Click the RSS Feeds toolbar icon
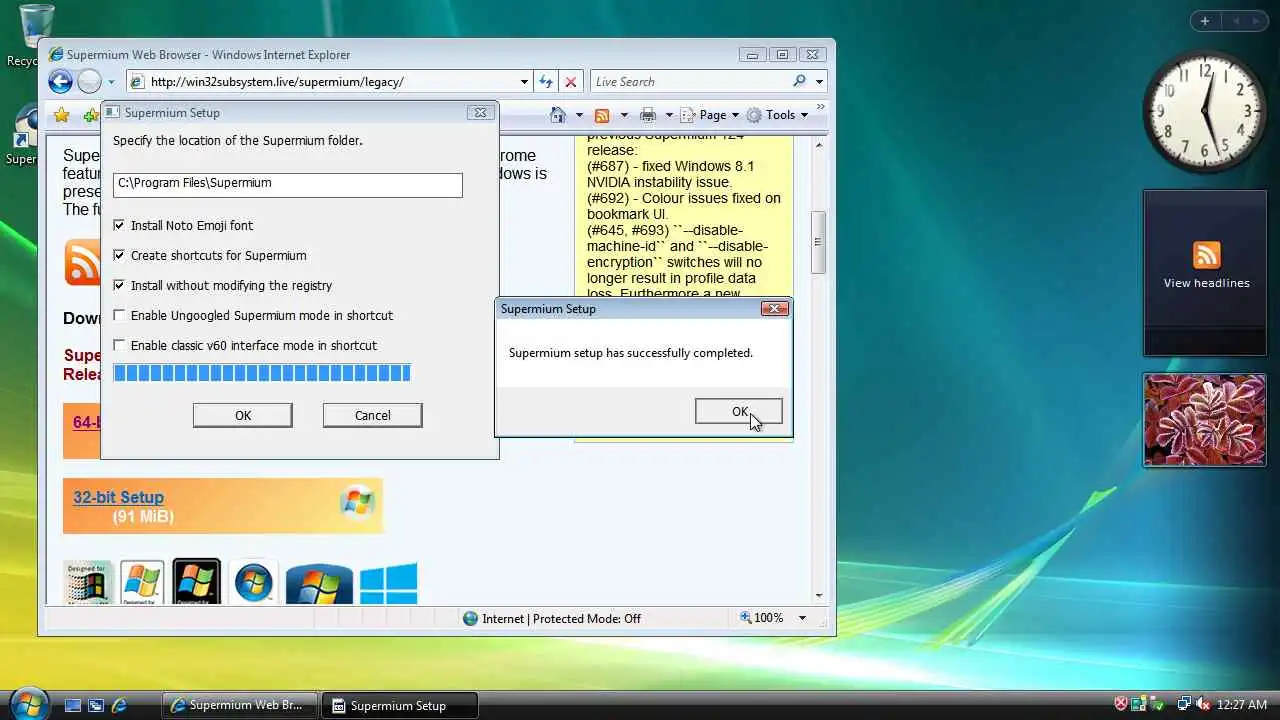1280x720 pixels. pyautogui.click(x=602, y=115)
